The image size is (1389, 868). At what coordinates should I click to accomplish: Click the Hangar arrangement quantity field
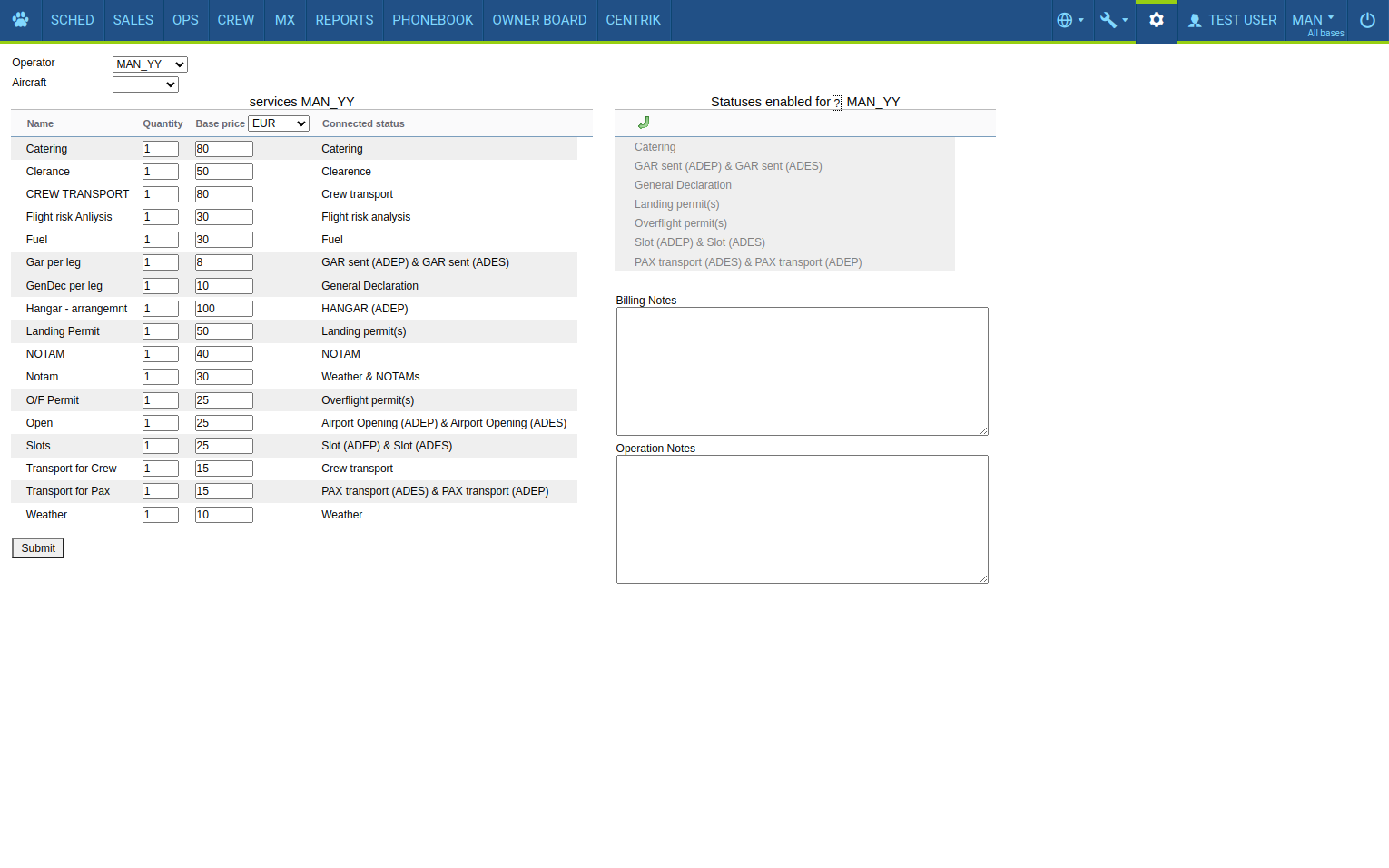(161, 309)
